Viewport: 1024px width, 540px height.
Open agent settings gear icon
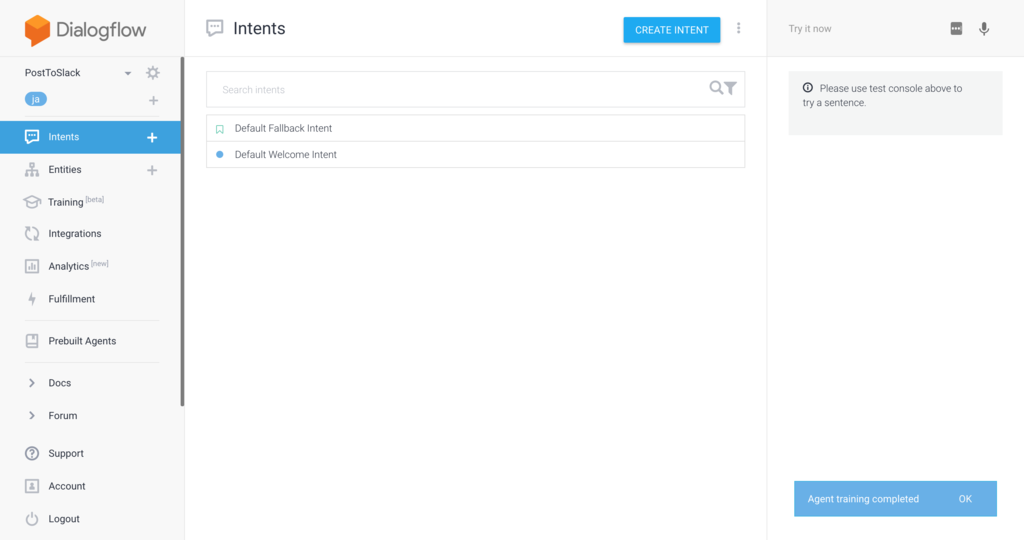[153, 72]
